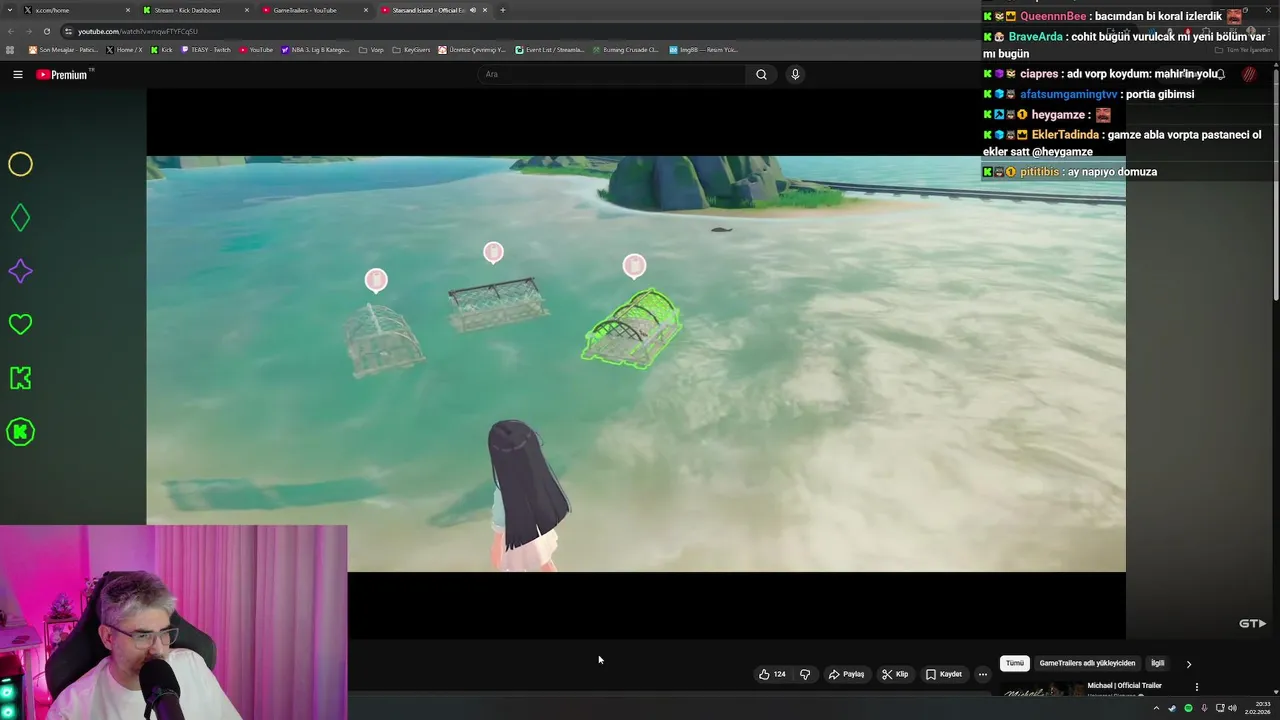
Task: Mute the Starsand Island tab audio
Action: click(x=473, y=10)
